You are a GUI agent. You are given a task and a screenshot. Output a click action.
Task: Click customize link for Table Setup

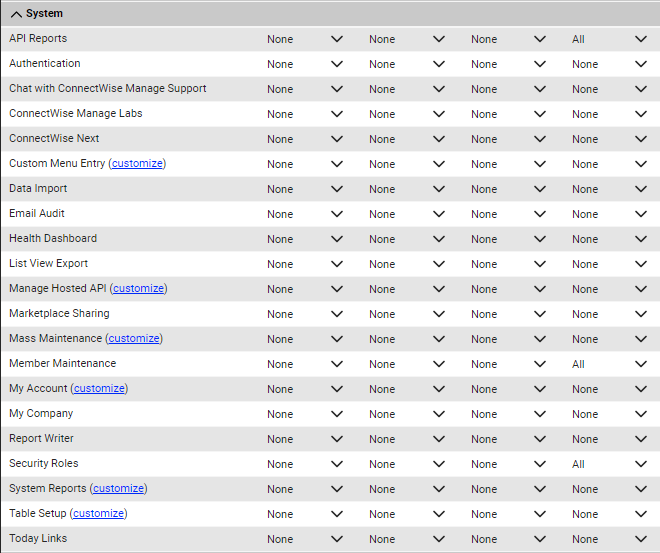(x=98, y=513)
